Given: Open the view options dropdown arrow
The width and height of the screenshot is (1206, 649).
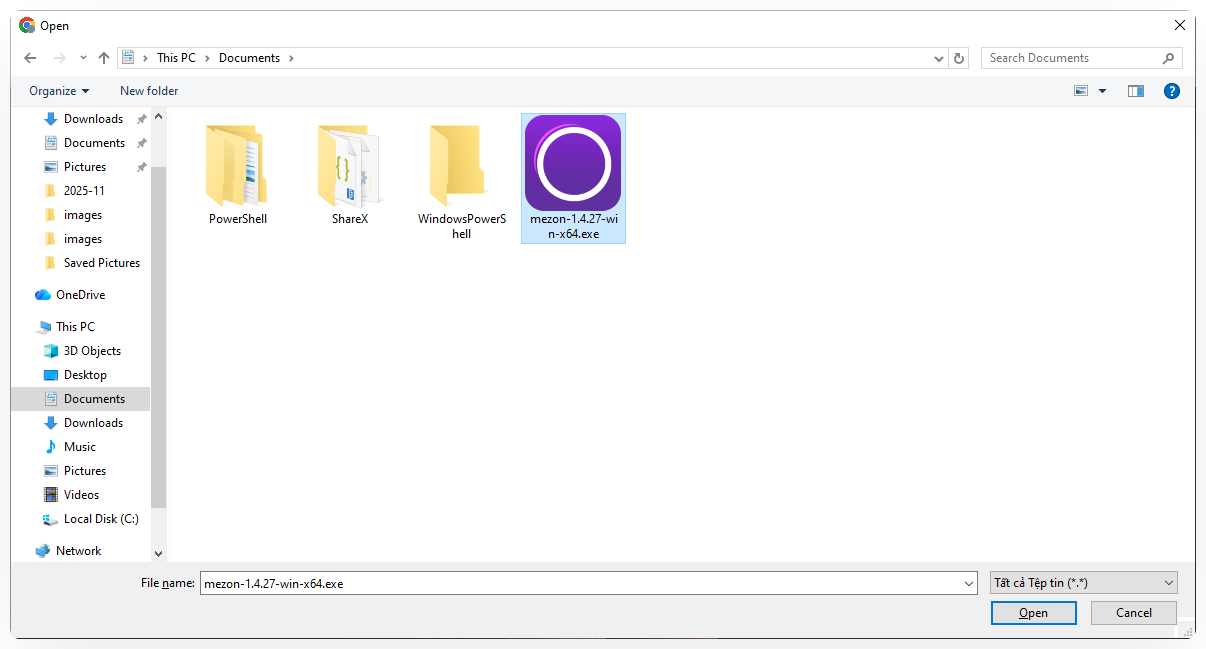Looking at the screenshot, I should pos(1102,91).
